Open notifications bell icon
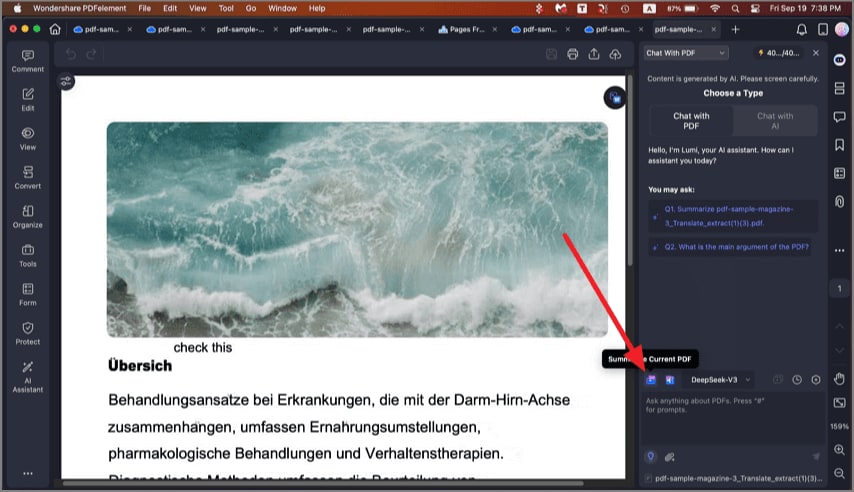854x492 pixels. pyautogui.click(x=802, y=29)
